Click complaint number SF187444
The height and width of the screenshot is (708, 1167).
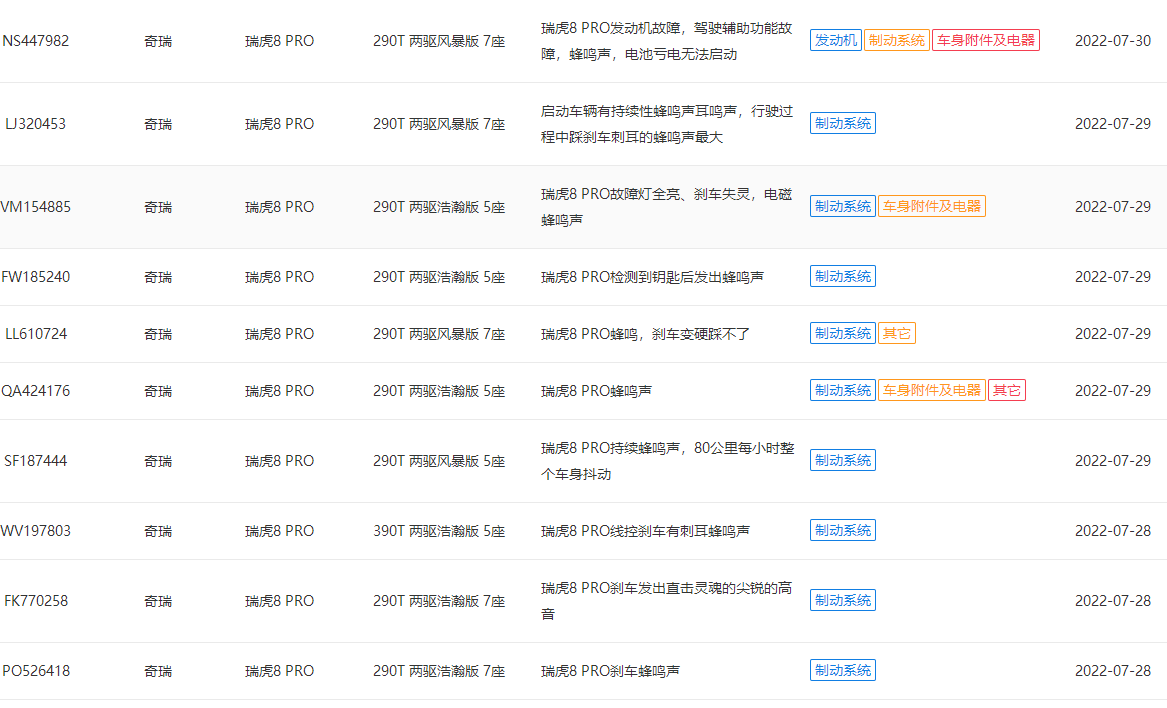click(36, 461)
